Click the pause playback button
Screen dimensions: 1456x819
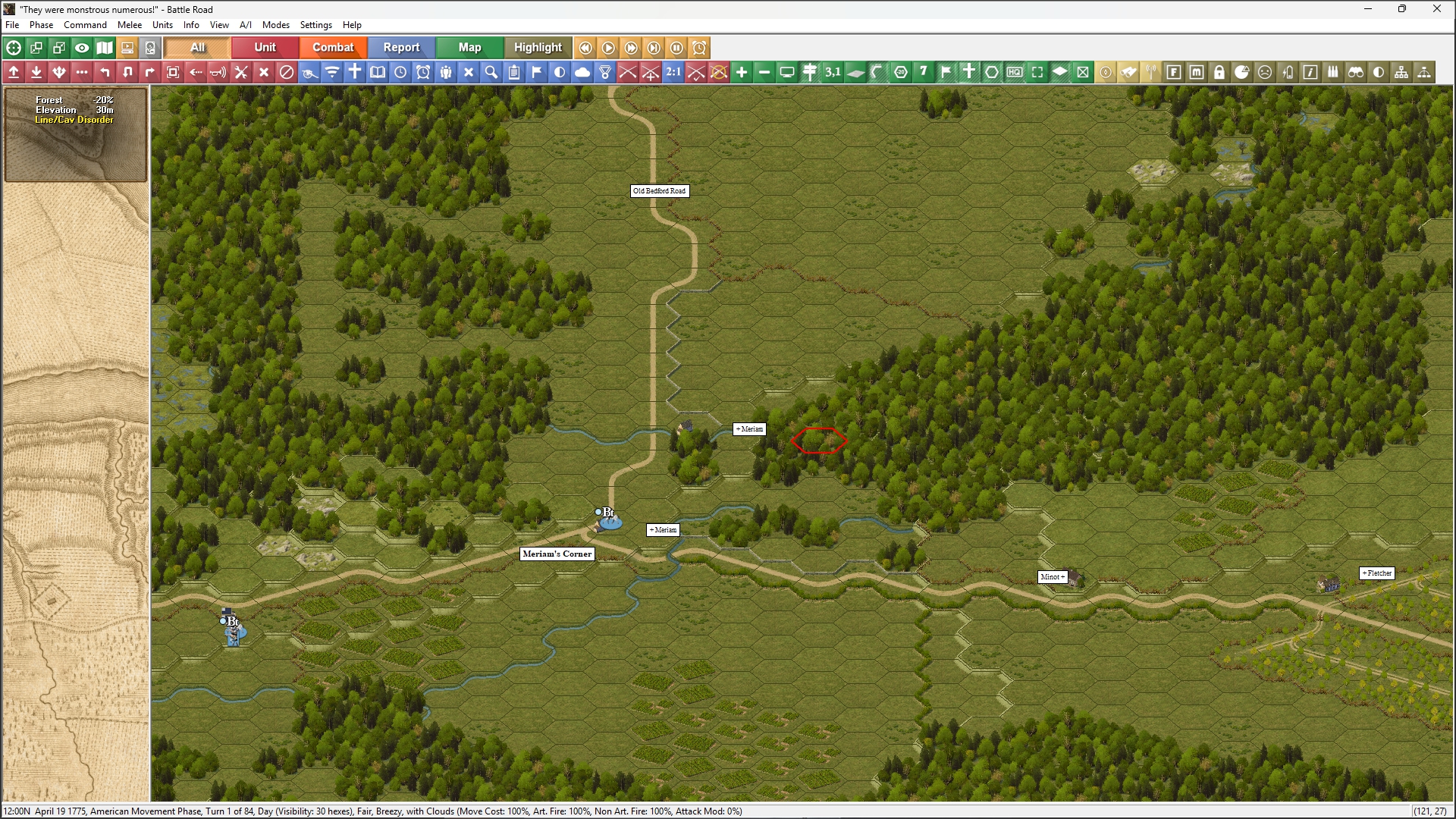tap(676, 48)
